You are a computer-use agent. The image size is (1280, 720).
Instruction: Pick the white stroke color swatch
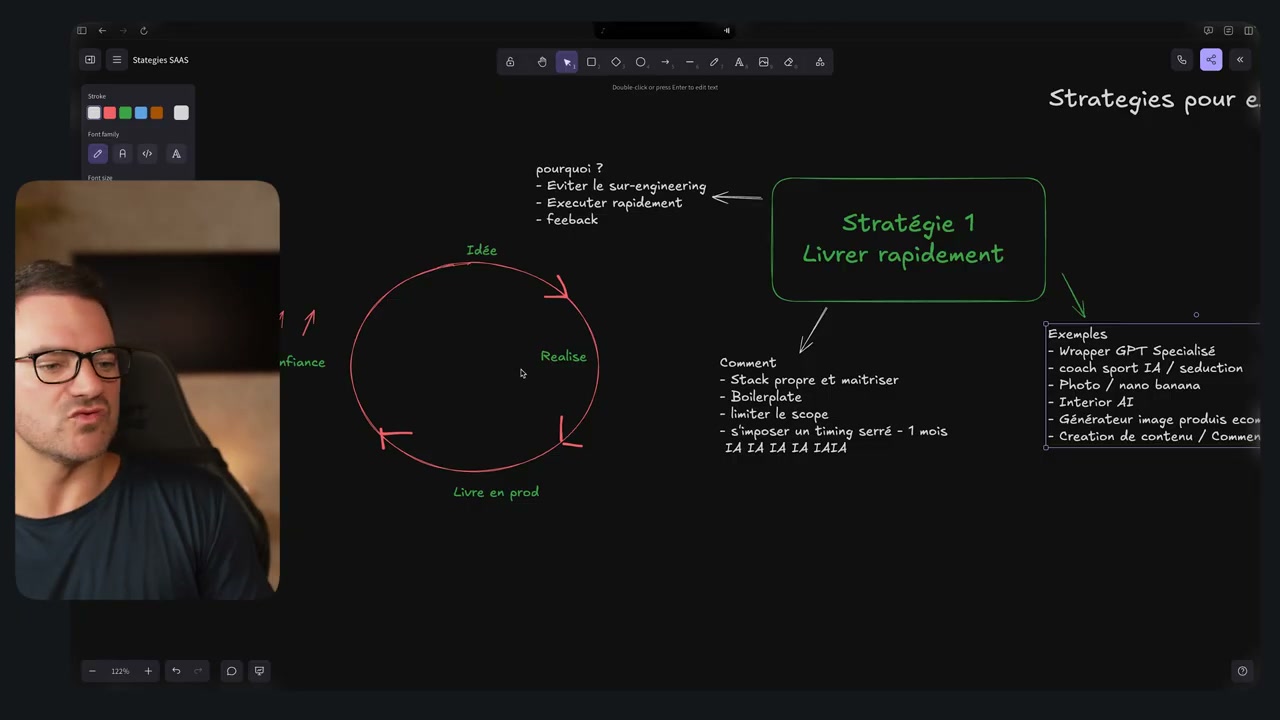tap(94, 113)
